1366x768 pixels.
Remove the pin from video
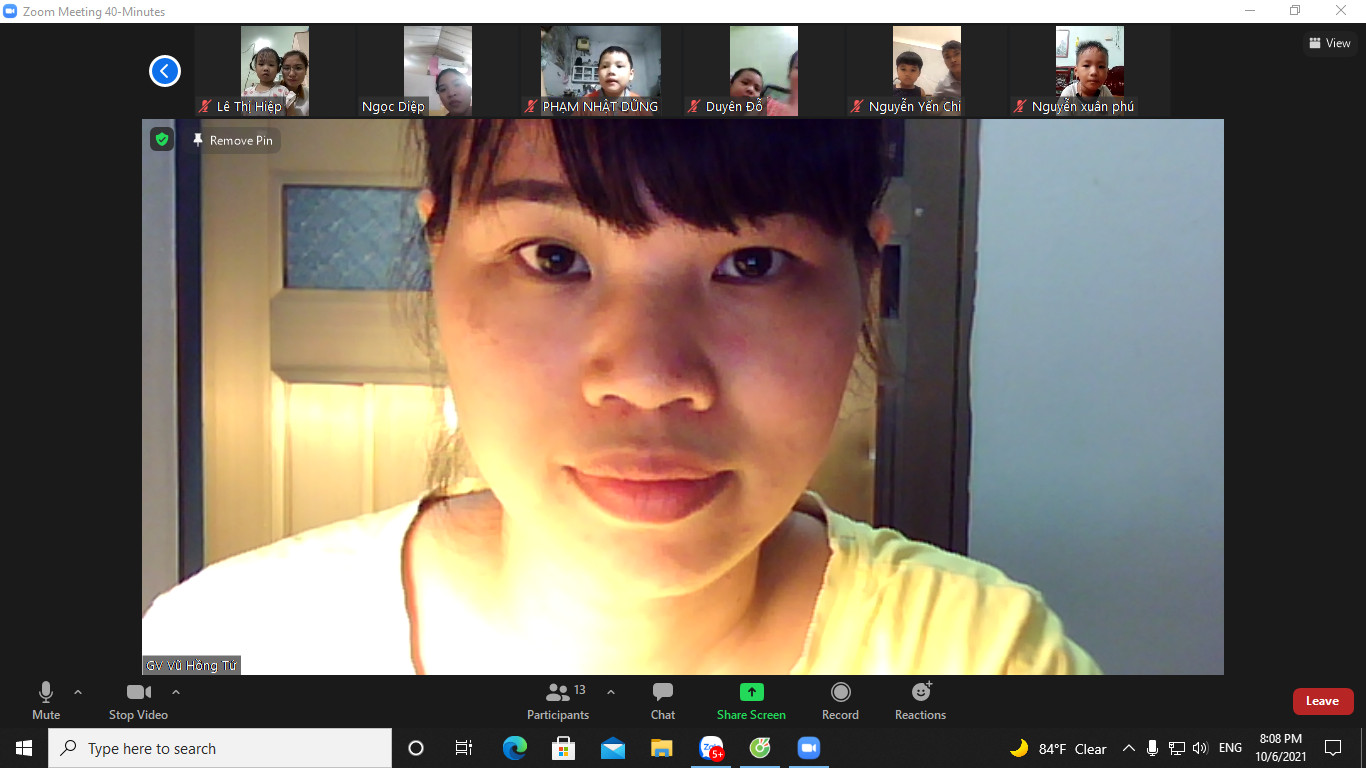coord(233,141)
